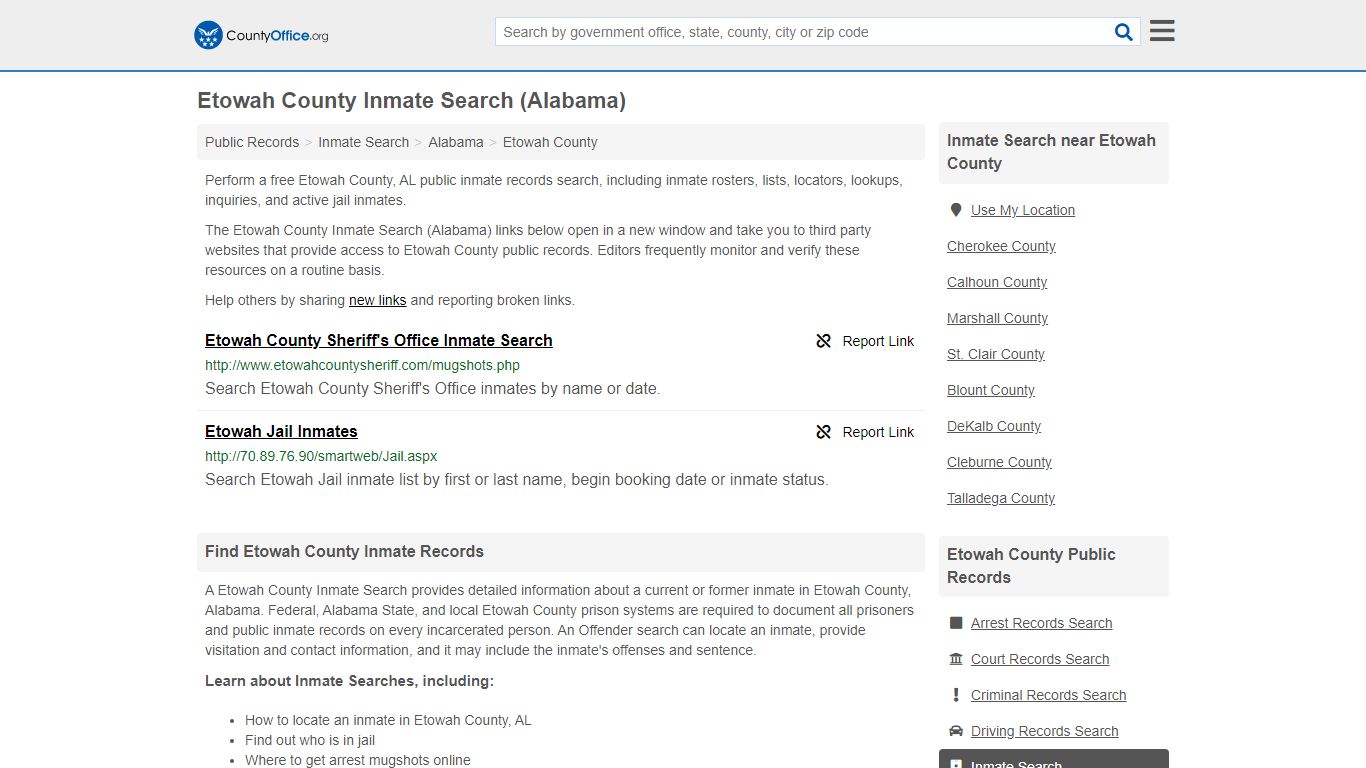1366x768 pixels.
Task: Open Marshall County inmate search
Action: (997, 318)
